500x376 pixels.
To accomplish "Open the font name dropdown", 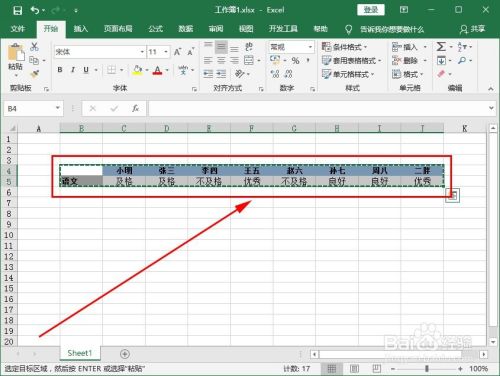I will coord(142,52).
